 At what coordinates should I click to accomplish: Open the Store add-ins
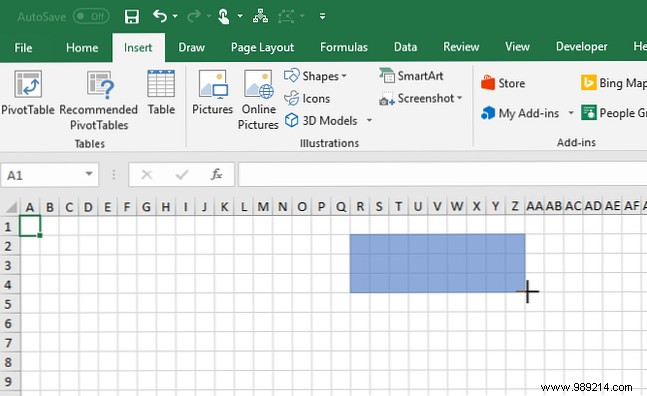(x=503, y=83)
